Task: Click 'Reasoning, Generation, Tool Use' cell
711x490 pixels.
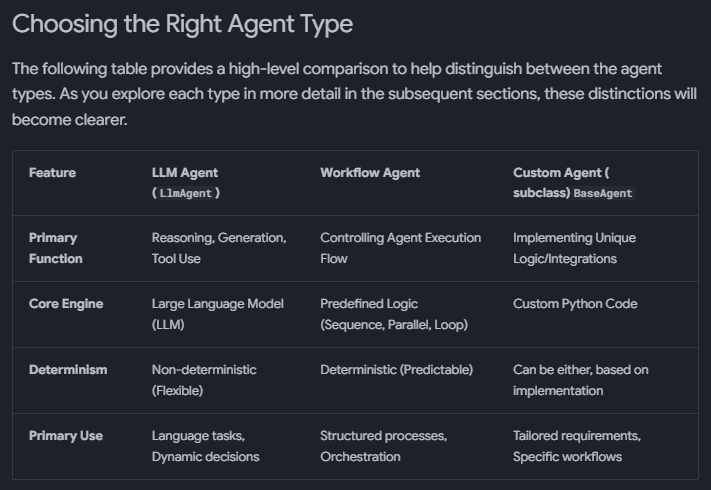Action: pos(218,248)
